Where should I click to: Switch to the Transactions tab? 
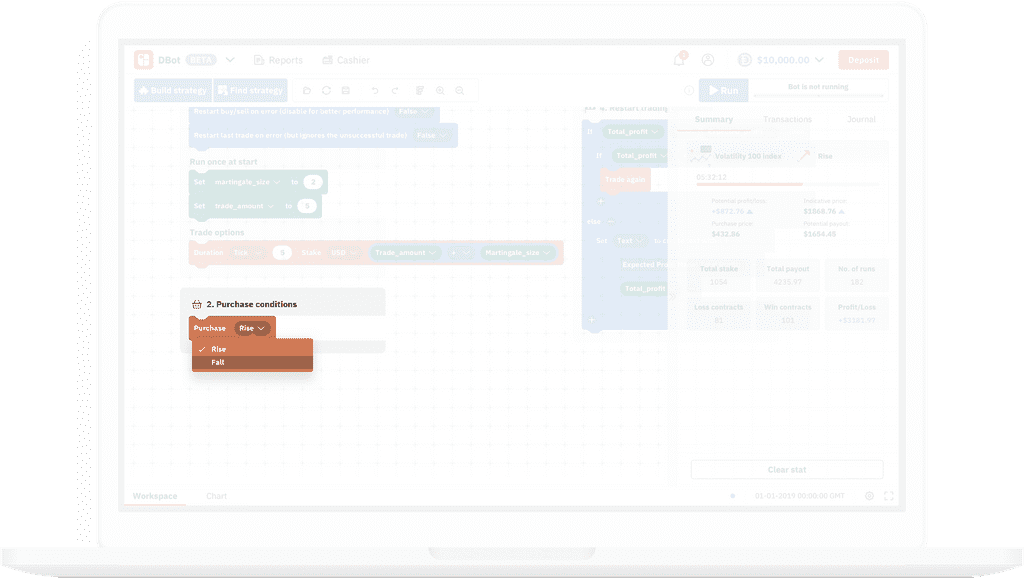pyautogui.click(x=787, y=120)
